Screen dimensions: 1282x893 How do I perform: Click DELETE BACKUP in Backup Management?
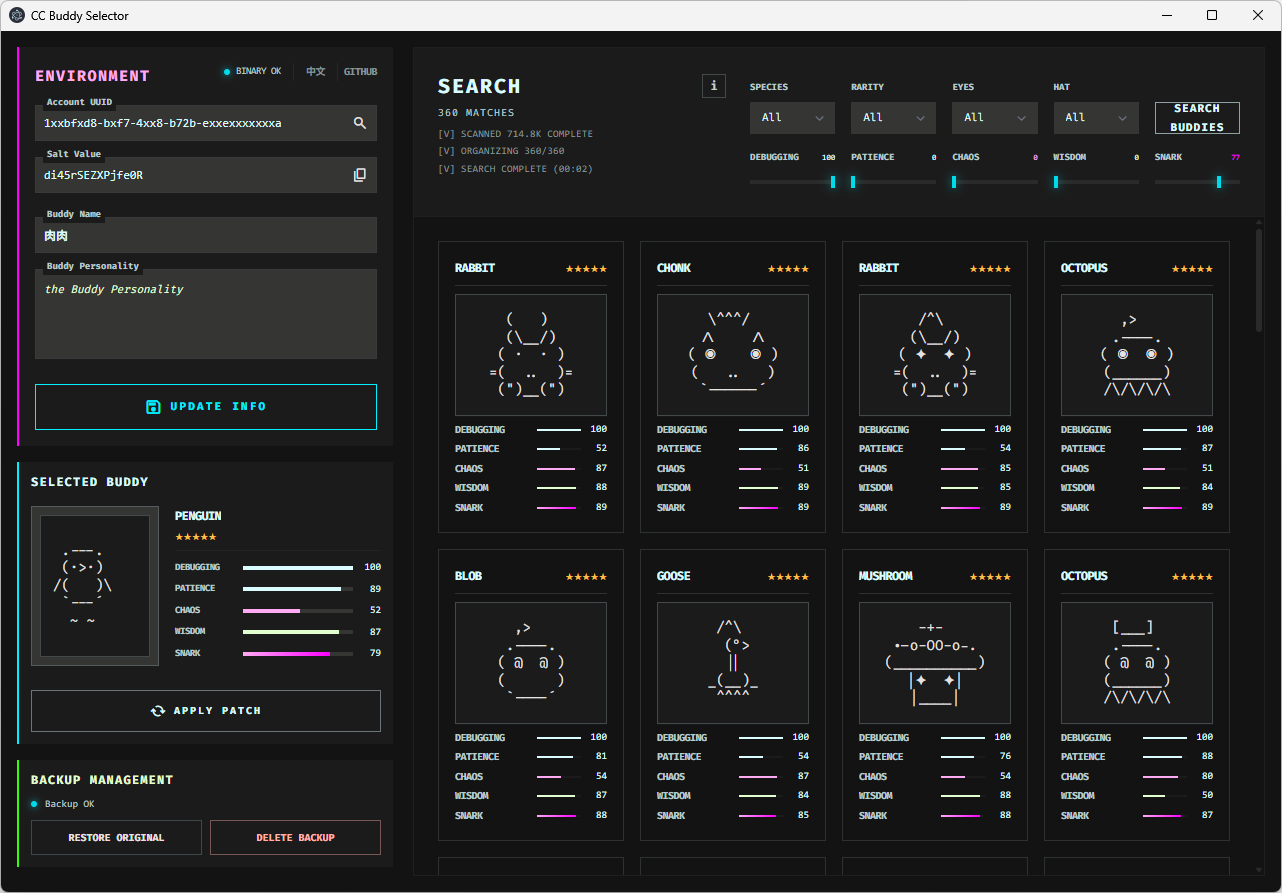click(x=295, y=837)
